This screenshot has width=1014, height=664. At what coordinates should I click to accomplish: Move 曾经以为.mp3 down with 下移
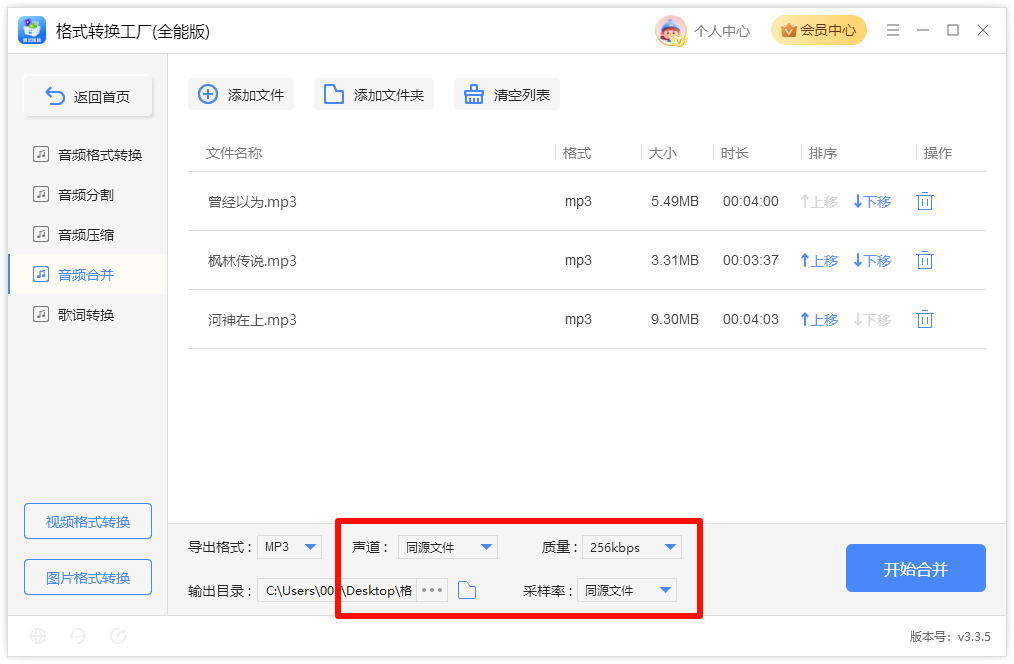pos(872,202)
